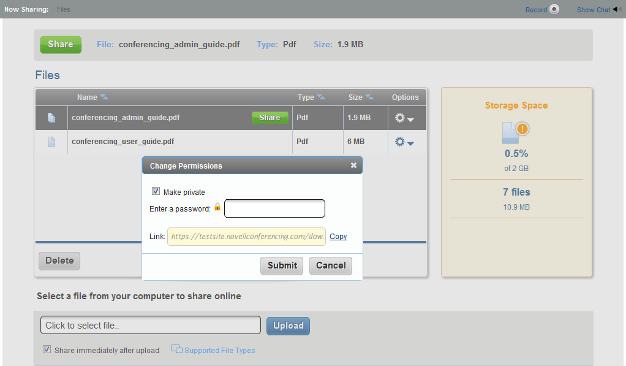Click file icon for conferencing_user_guide.pdf
Image resolution: width=626 pixels, height=366 pixels.
click(x=52, y=142)
